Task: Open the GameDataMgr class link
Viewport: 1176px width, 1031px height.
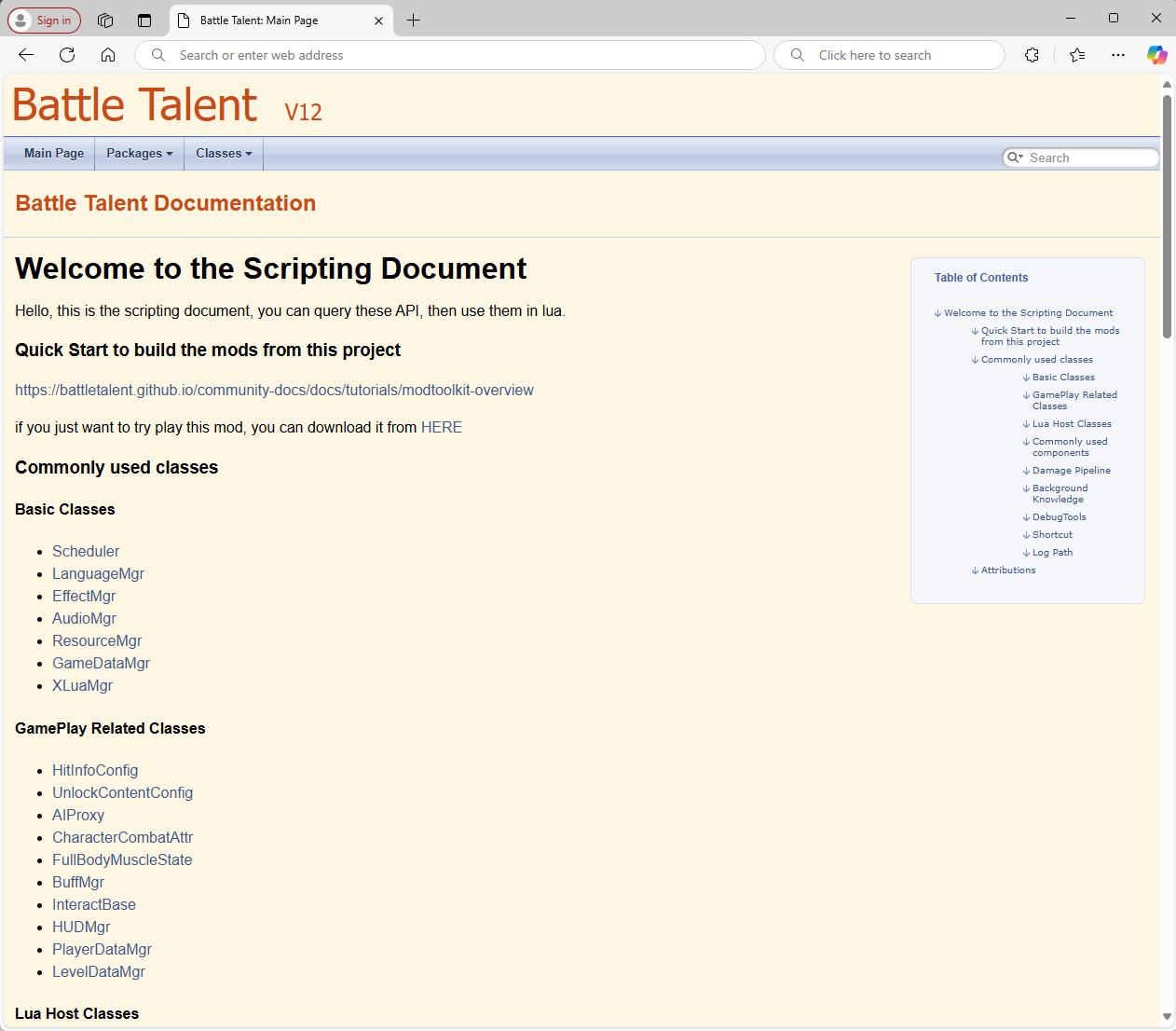Action: click(x=101, y=663)
